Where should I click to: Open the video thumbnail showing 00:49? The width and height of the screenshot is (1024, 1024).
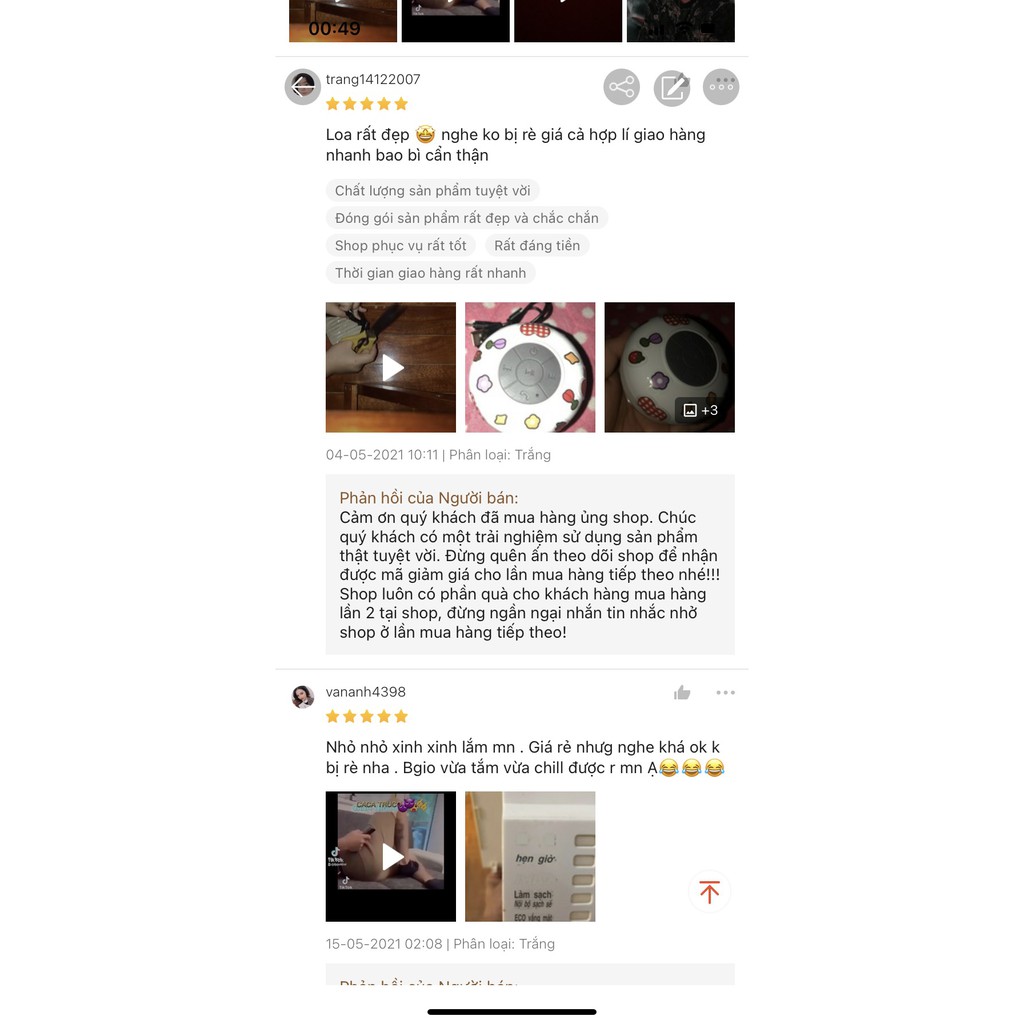(343, 21)
